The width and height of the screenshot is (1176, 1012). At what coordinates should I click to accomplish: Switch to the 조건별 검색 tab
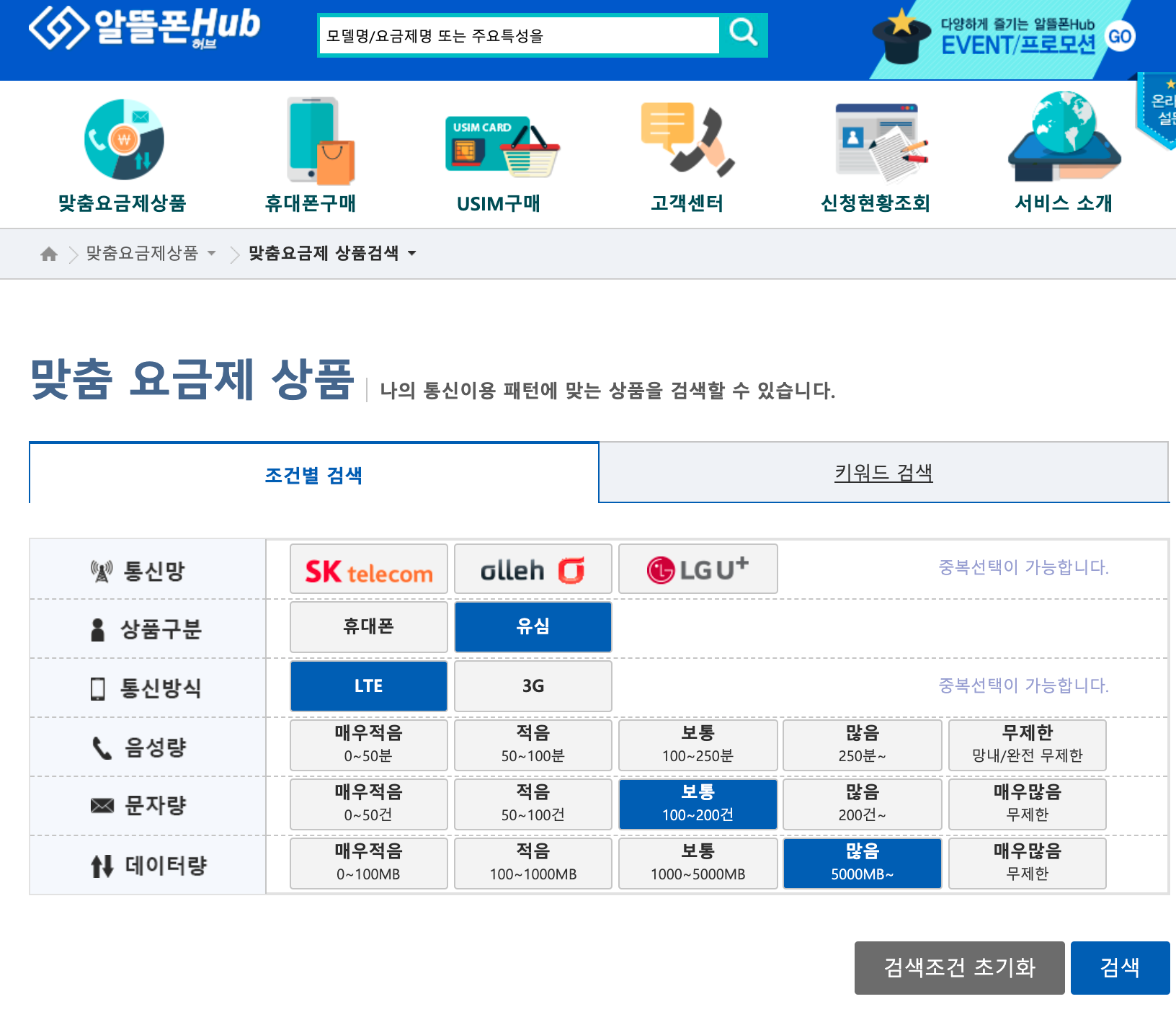pos(314,474)
